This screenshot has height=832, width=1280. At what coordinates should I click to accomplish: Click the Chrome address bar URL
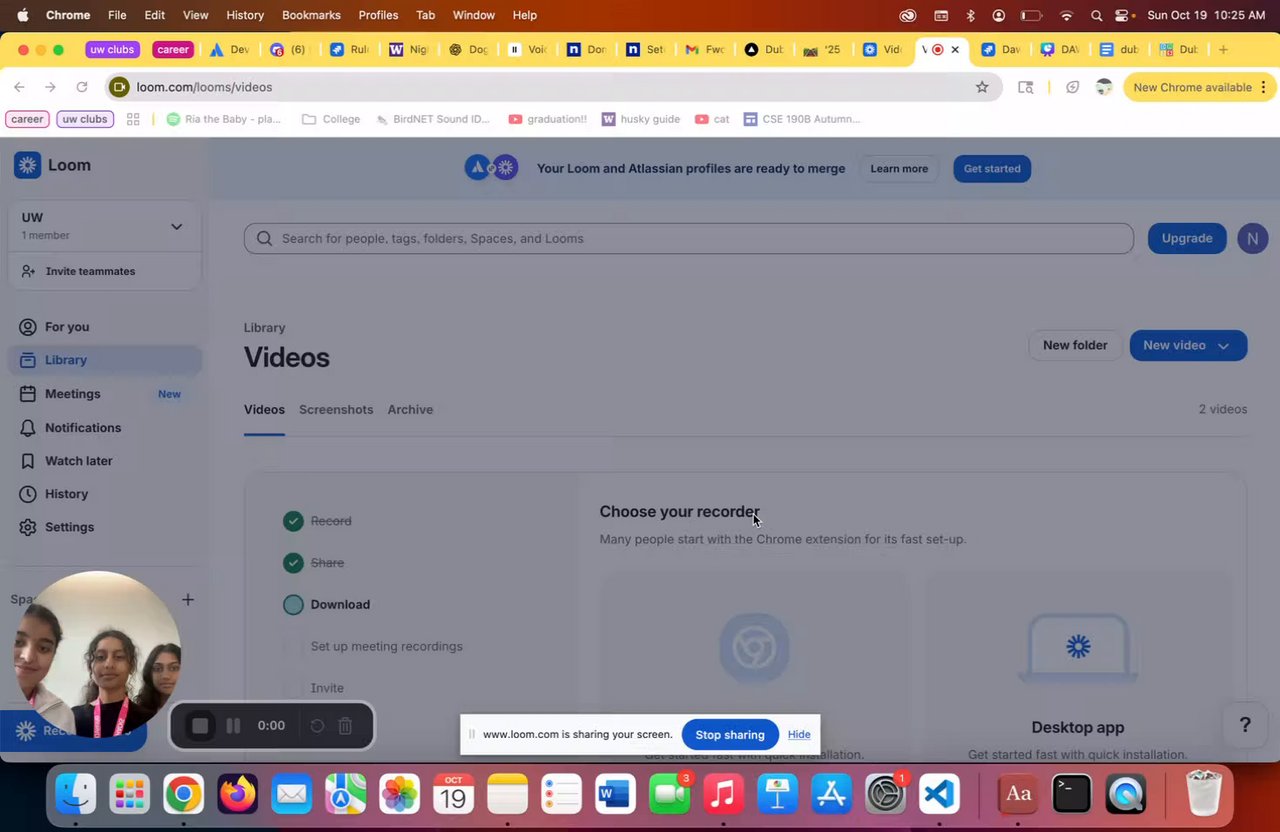[x=204, y=87]
